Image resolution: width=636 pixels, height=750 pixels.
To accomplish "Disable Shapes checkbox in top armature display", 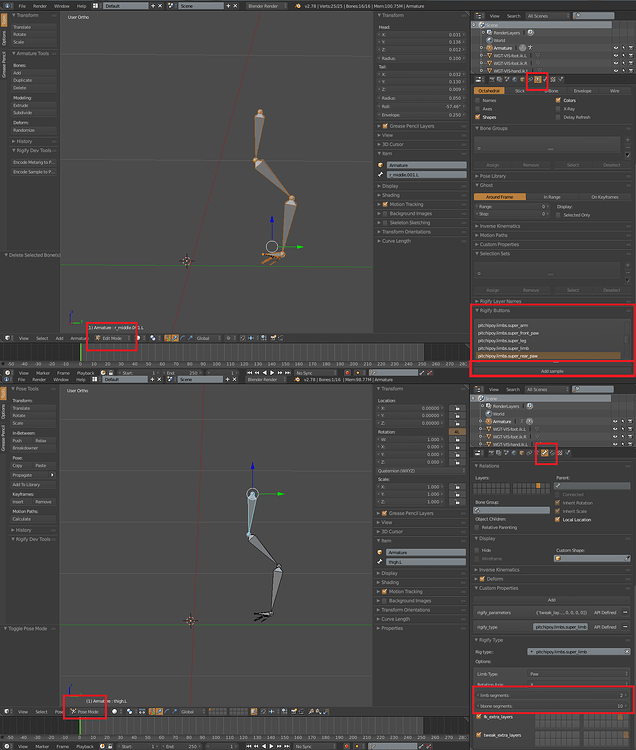I will [477, 117].
